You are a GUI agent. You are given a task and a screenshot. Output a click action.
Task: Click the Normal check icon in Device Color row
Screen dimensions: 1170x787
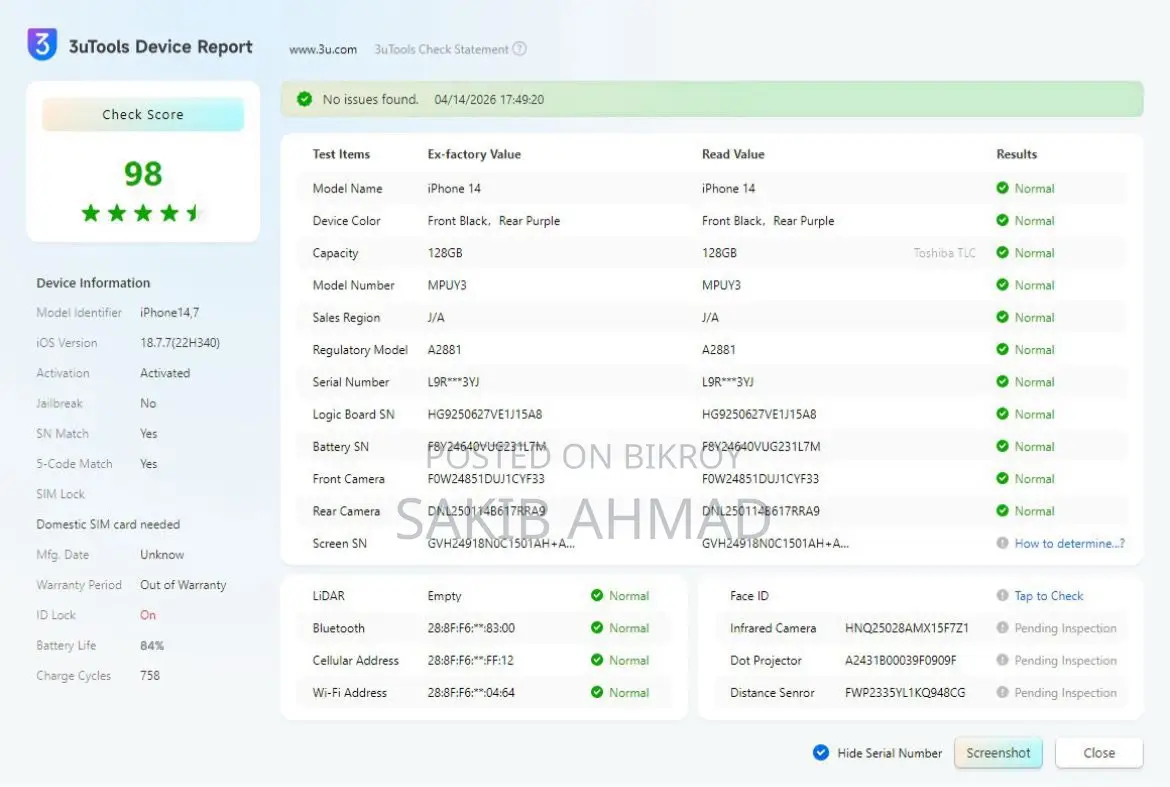[1002, 220]
